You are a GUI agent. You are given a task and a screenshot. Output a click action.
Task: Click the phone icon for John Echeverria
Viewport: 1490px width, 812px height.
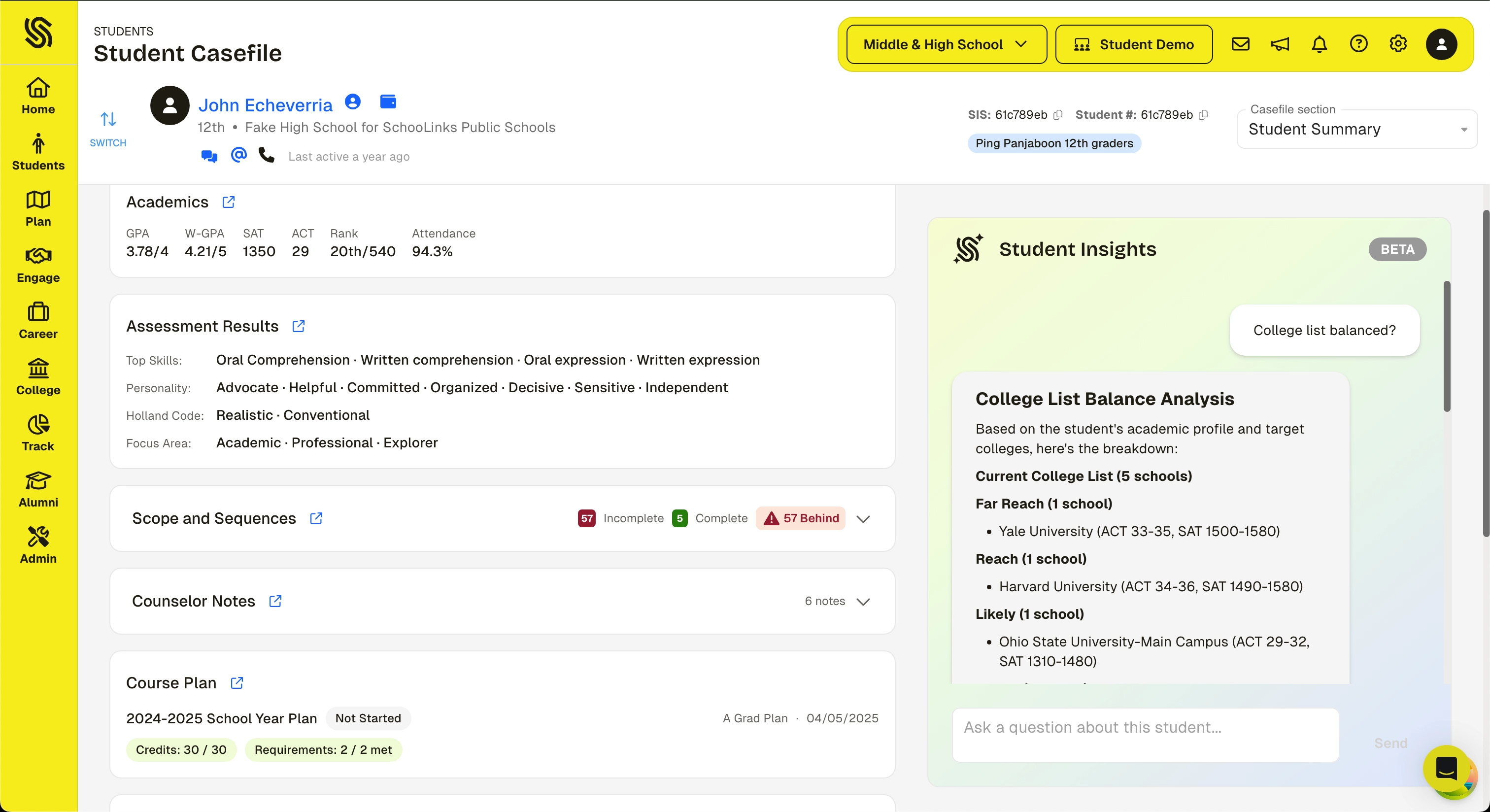click(266, 156)
